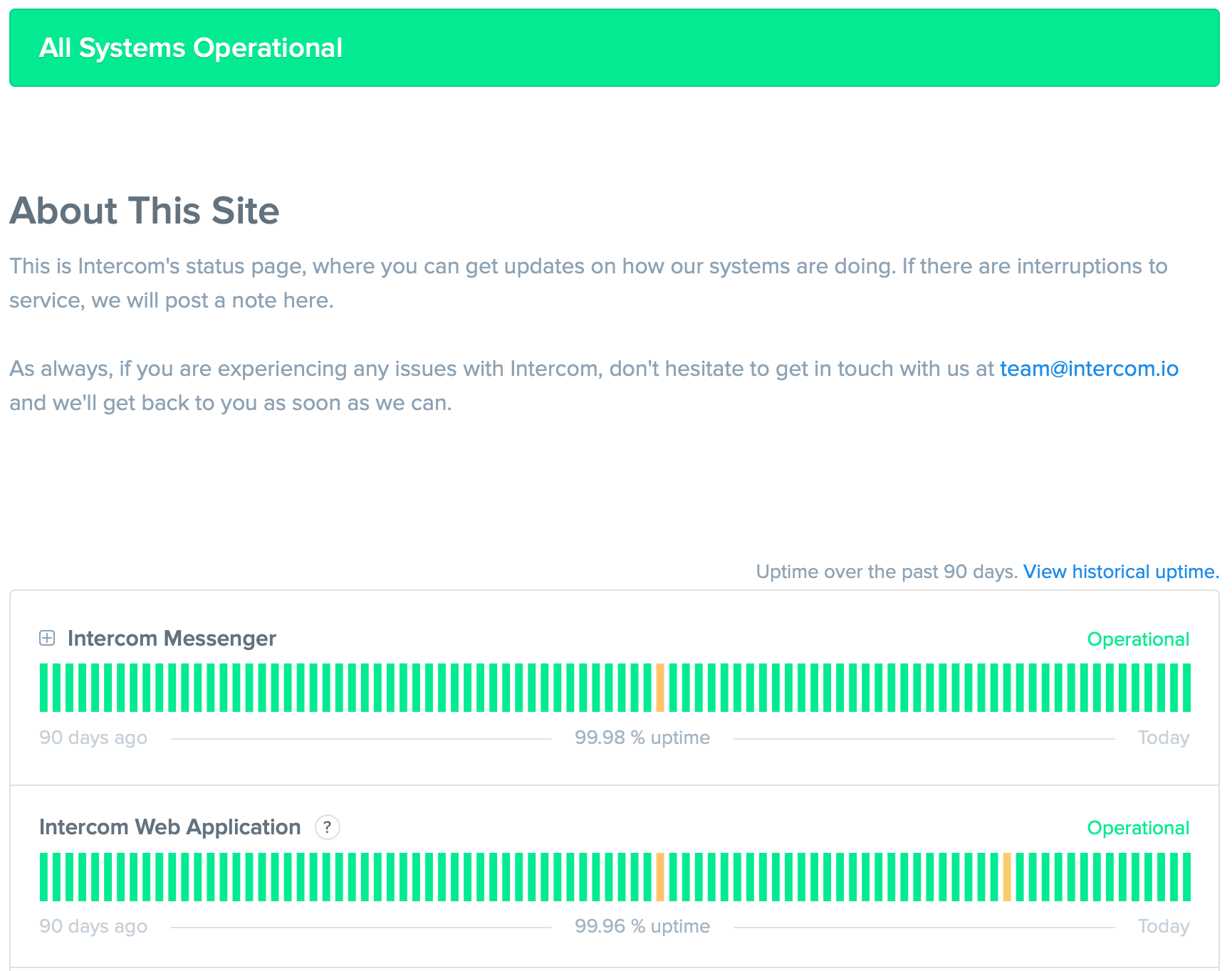Click the Today label under Intercom Messenger
This screenshot has height=971, width=1232.
coord(1163,738)
